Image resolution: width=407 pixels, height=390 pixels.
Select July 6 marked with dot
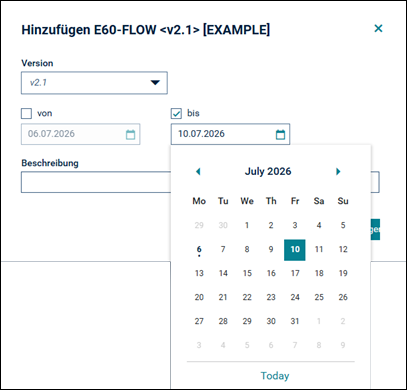click(x=199, y=249)
